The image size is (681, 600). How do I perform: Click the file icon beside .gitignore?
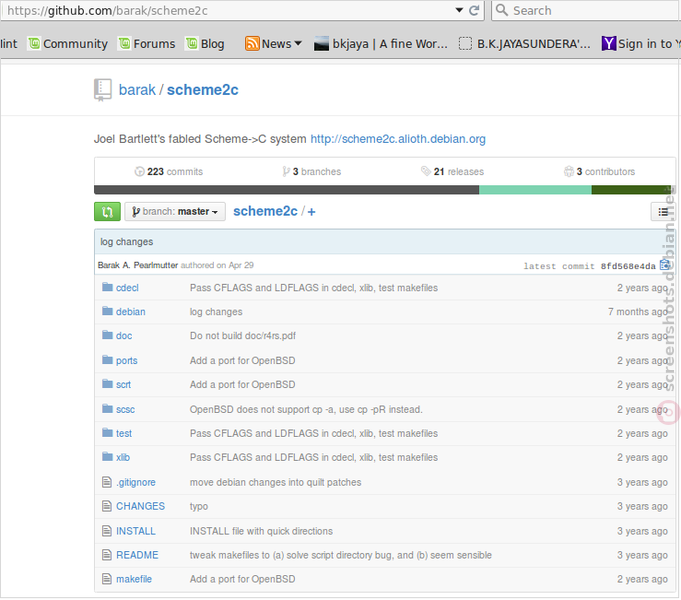pos(106,482)
